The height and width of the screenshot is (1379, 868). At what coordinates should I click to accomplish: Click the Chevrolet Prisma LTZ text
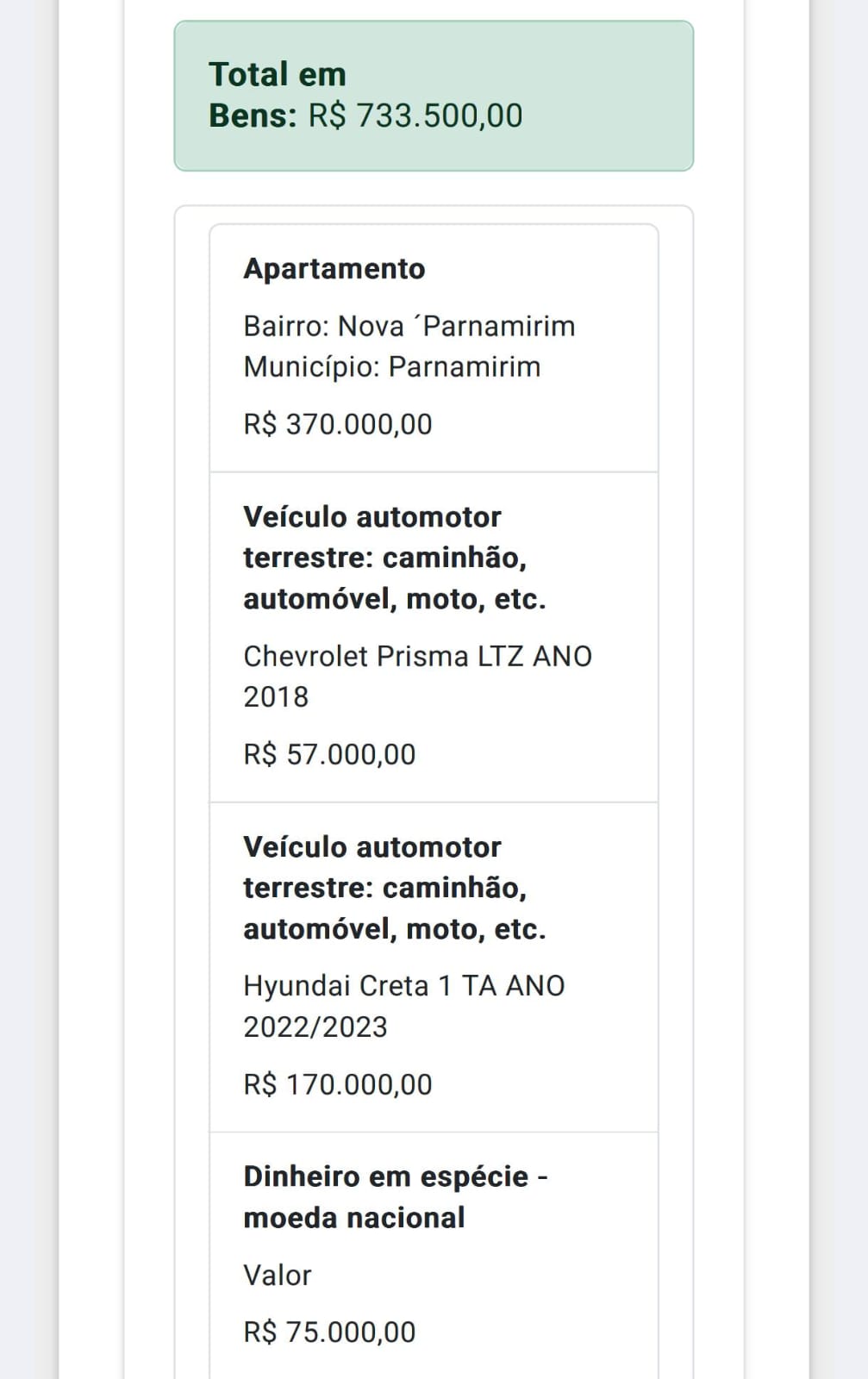(x=417, y=656)
